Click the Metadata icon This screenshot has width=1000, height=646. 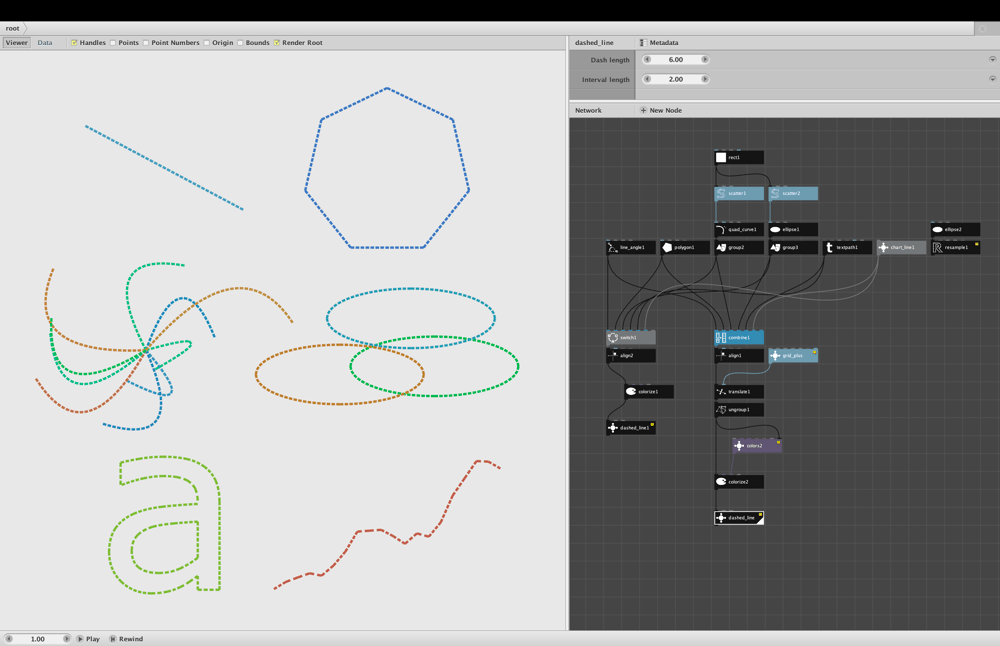642,43
